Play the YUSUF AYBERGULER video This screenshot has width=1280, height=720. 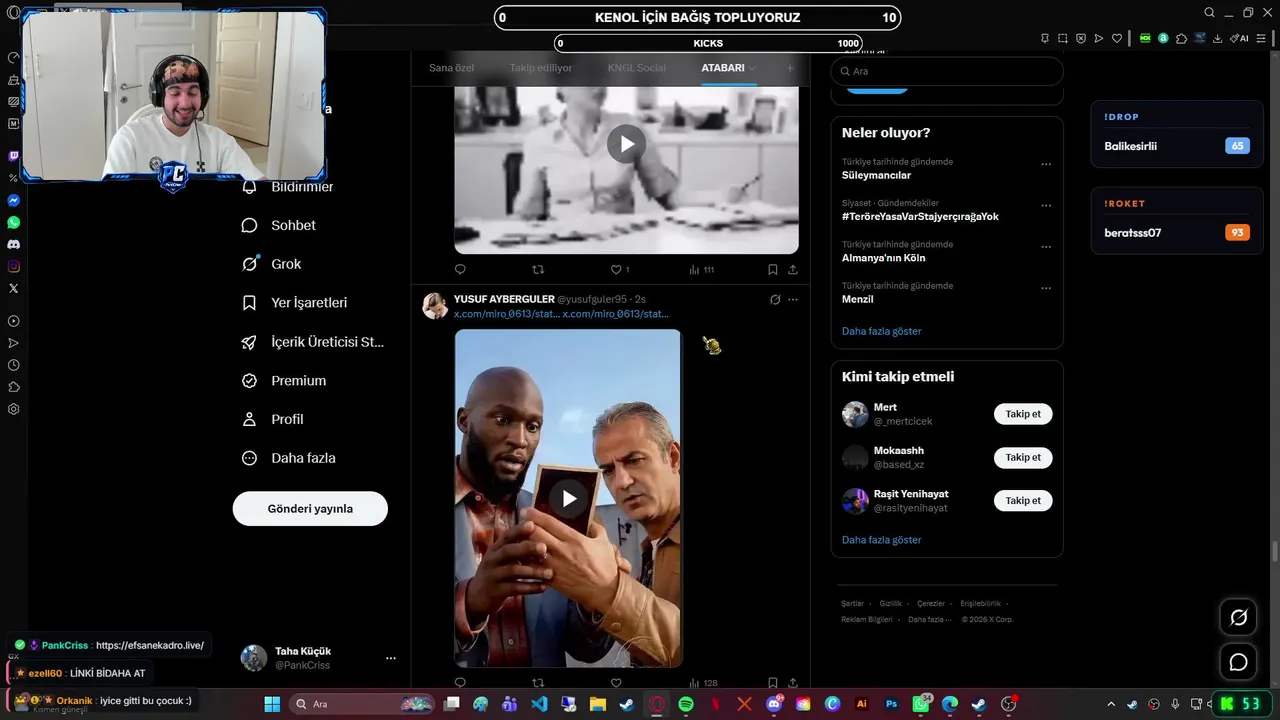coord(569,498)
